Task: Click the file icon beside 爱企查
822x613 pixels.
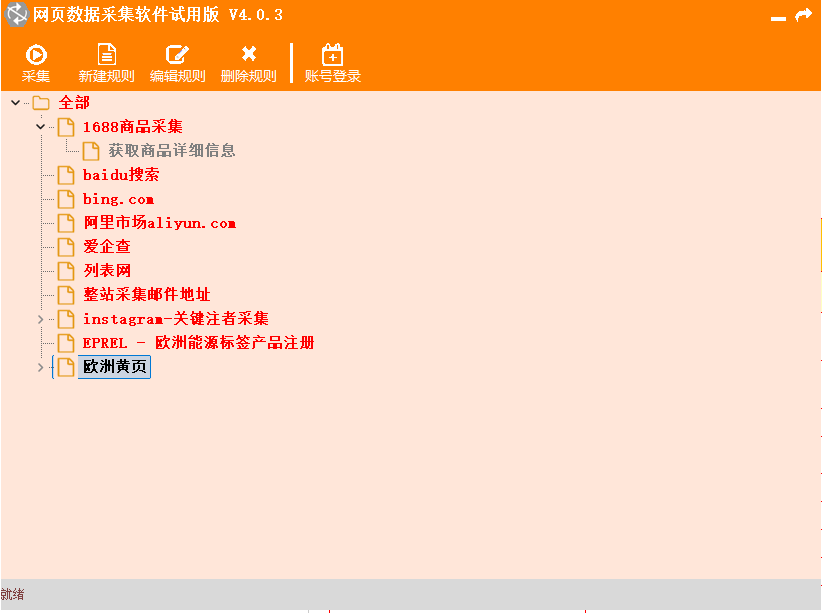Action: [66, 247]
